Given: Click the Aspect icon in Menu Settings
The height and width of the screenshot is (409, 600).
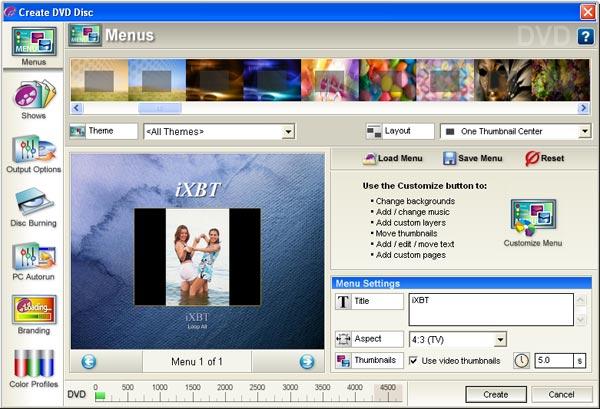Looking at the screenshot, I should pyautogui.click(x=343, y=339).
